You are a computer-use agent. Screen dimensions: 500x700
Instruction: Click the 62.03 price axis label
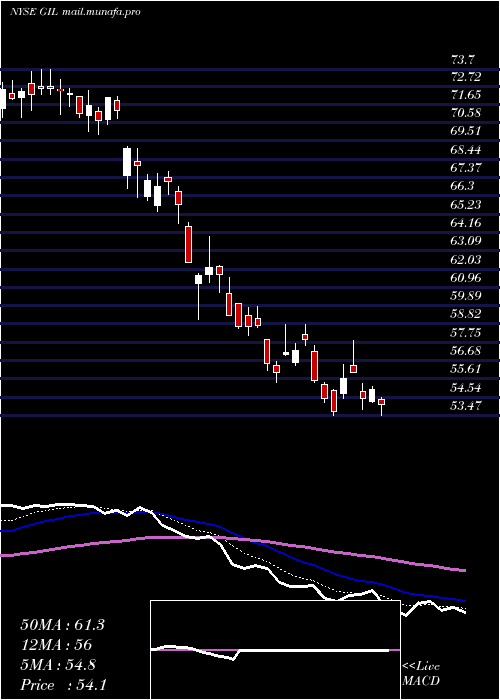pos(466,259)
